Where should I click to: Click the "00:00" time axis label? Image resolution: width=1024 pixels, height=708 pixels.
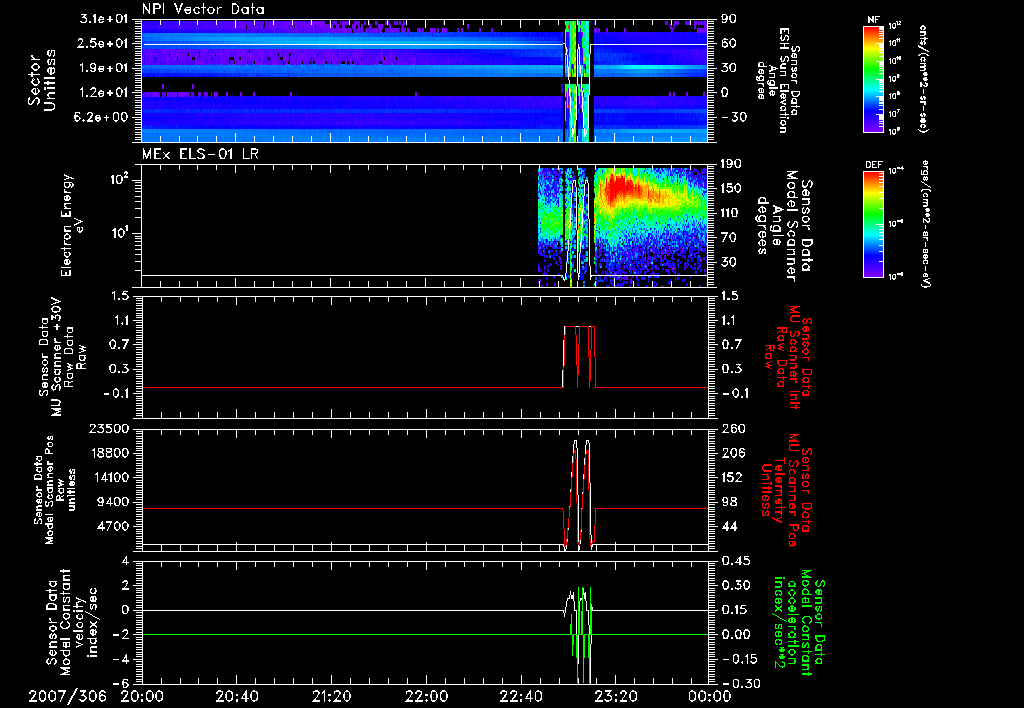(x=709, y=697)
